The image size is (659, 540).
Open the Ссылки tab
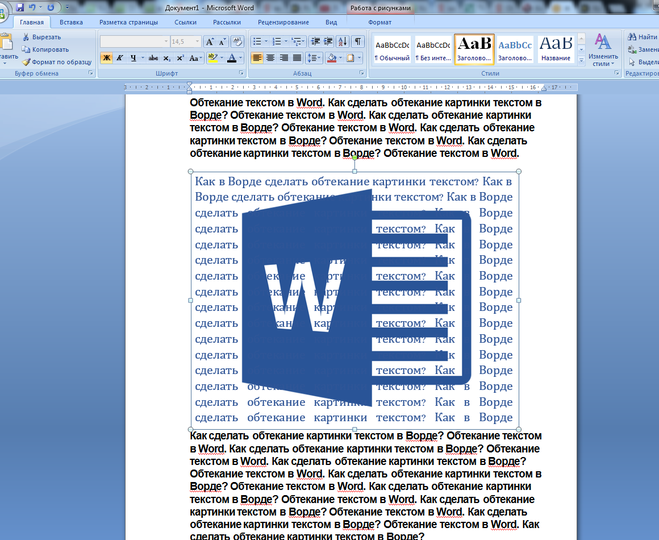click(x=185, y=22)
